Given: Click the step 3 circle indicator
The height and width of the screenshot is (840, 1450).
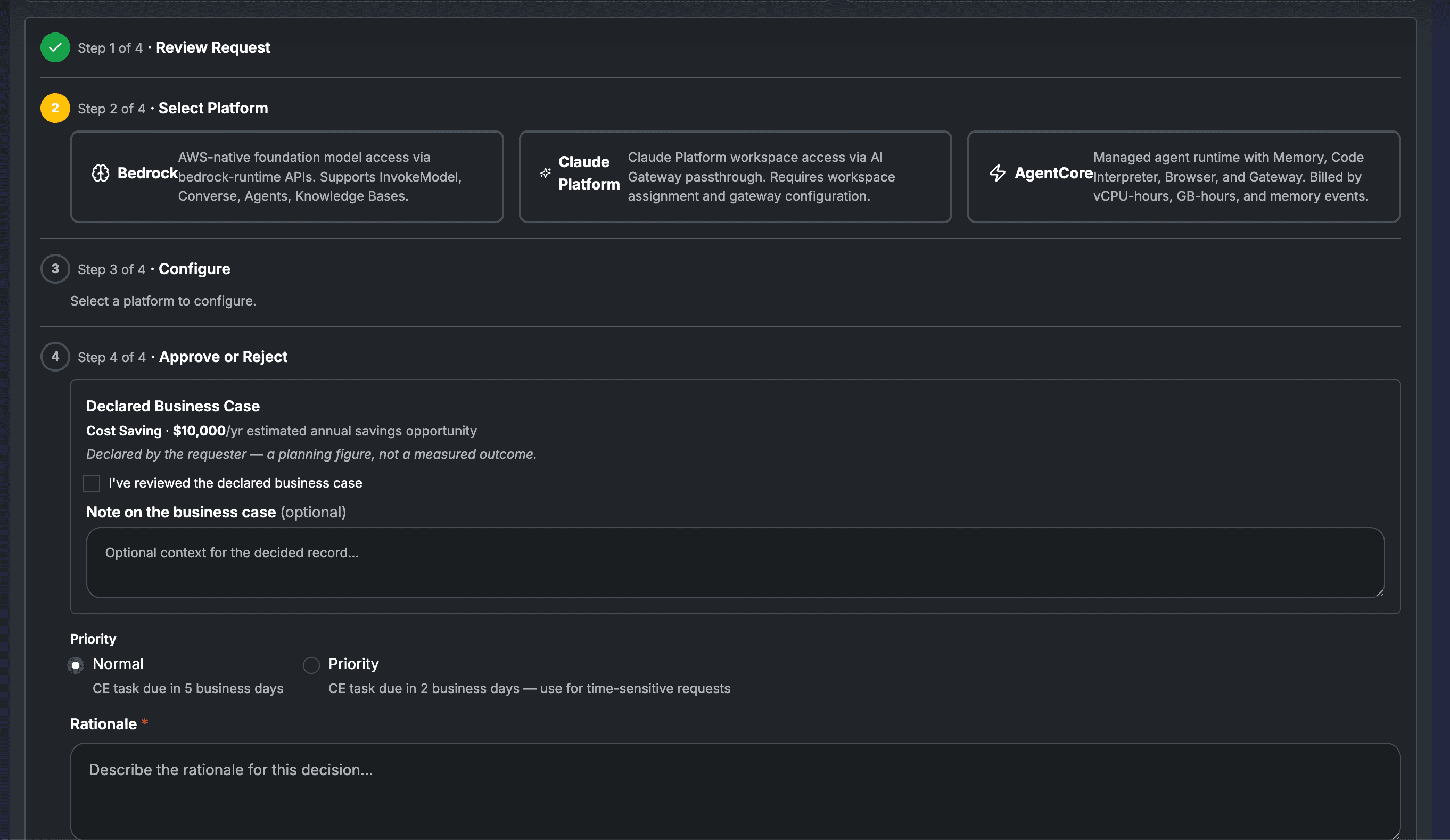Looking at the screenshot, I should click(55, 269).
